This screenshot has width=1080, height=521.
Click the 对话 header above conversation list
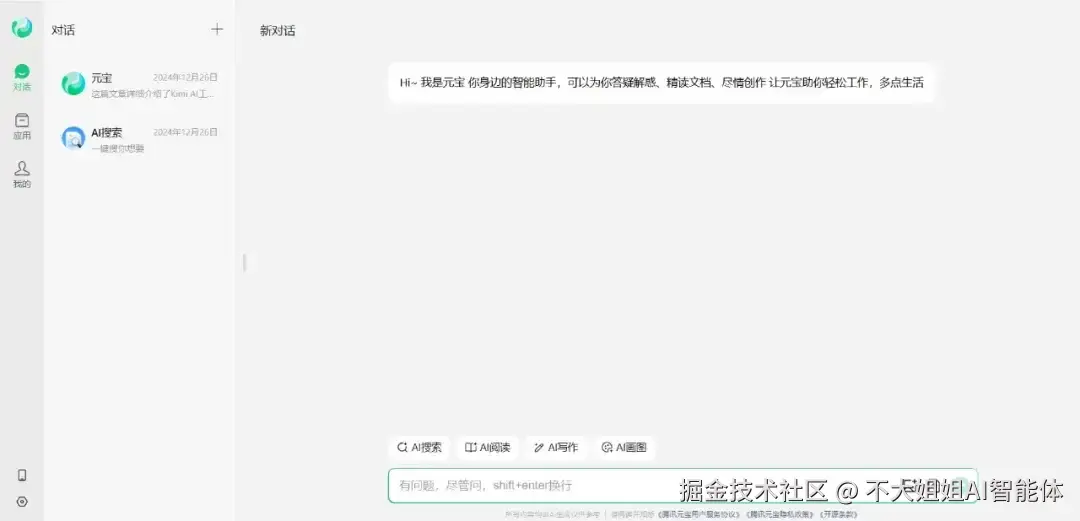pyautogui.click(x=63, y=30)
